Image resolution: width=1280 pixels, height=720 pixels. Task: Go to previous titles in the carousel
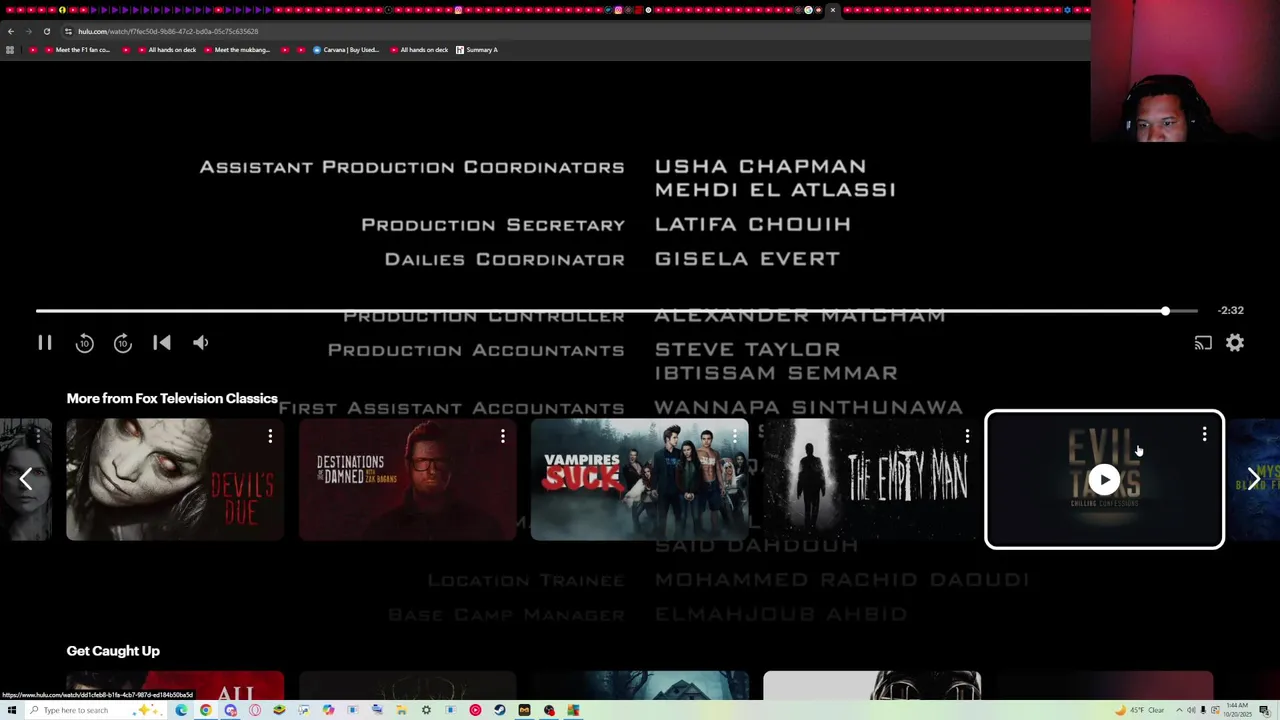click(x=26, y=480)
